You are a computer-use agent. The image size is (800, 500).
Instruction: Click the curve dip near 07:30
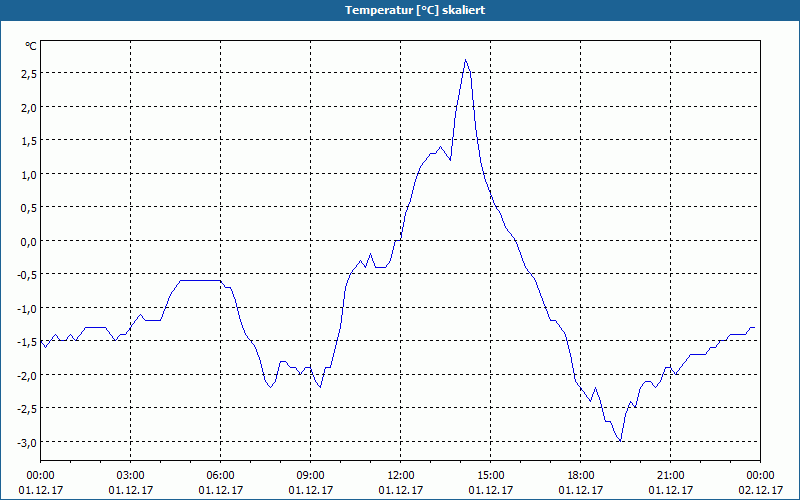pos(270,387)
